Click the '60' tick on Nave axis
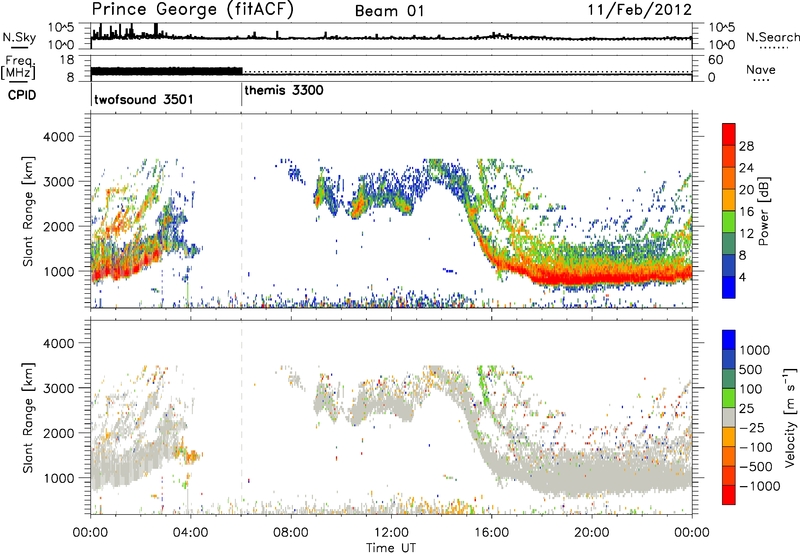800x554 pixels. [715, 60]
